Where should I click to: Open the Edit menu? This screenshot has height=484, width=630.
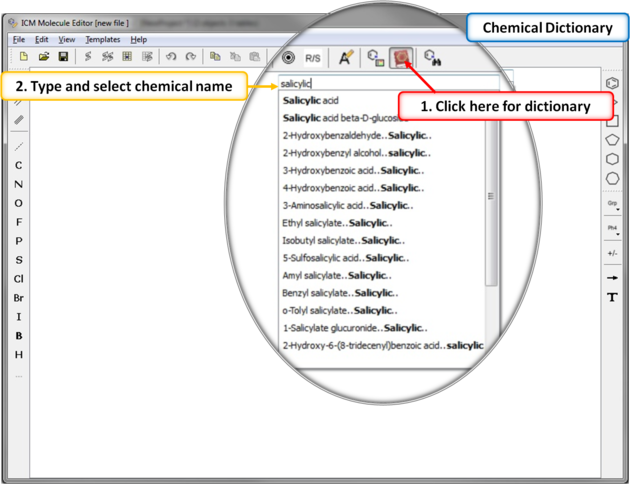(41, 39)
